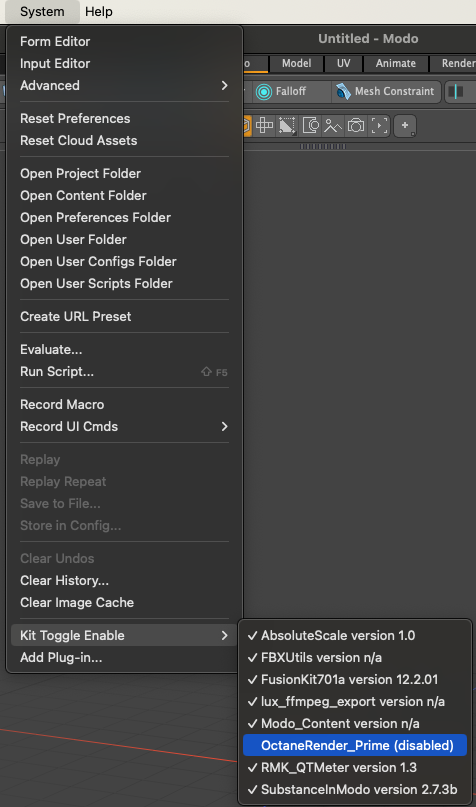Click the viewport divider grip handle
The image size is (476, 807).
pyautogui.click(x=323, y=147)
